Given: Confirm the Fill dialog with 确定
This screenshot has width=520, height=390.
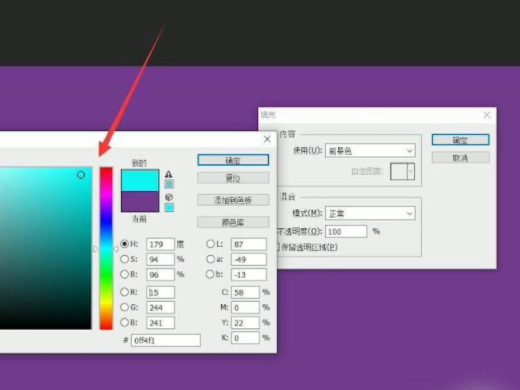Looking at the screenshot, I should (460, 140).
